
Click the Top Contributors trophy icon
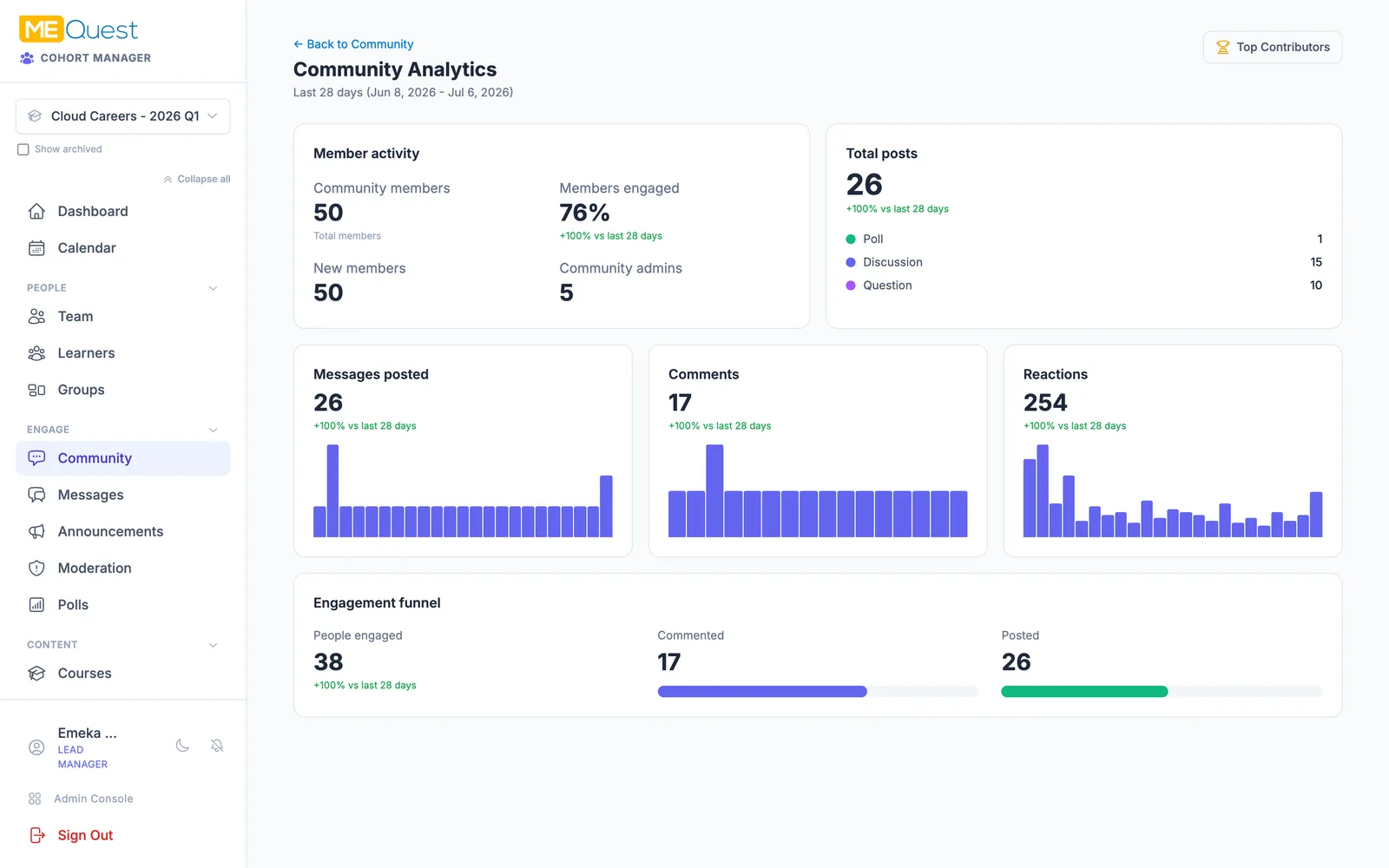(x=1222, y=48)
